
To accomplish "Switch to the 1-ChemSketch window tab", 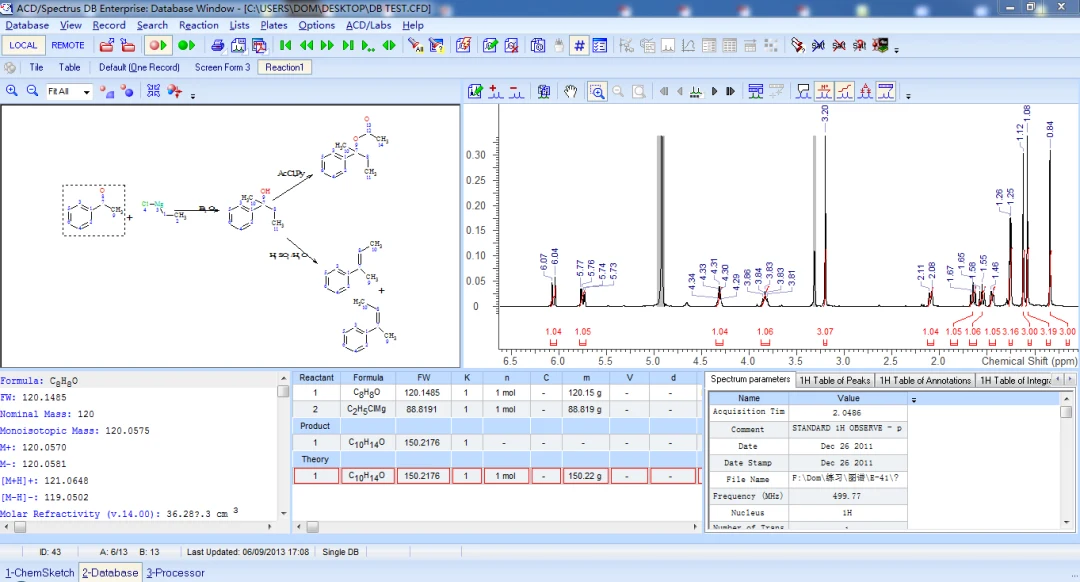I will click(40, 572).
